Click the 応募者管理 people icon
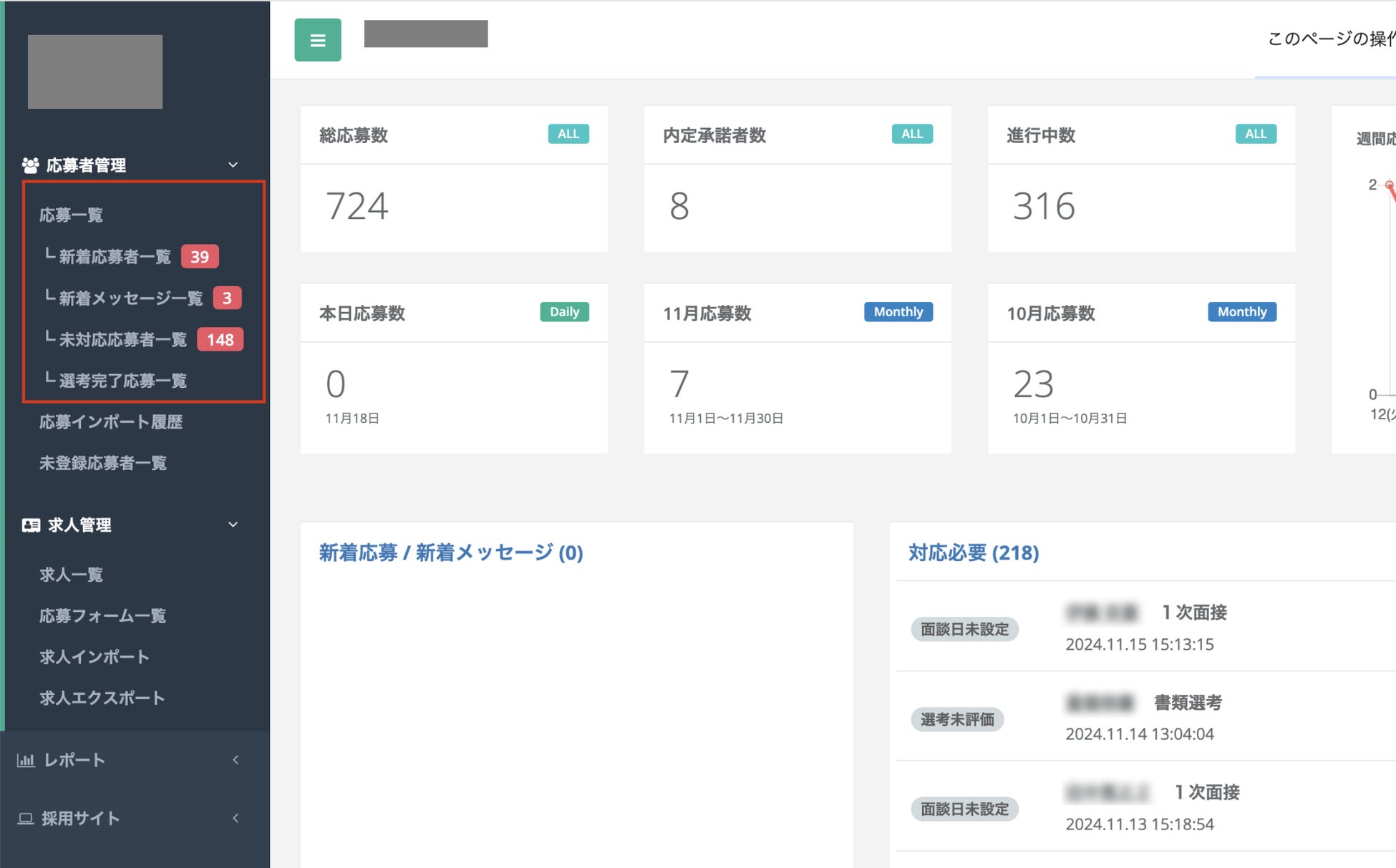 30,165
